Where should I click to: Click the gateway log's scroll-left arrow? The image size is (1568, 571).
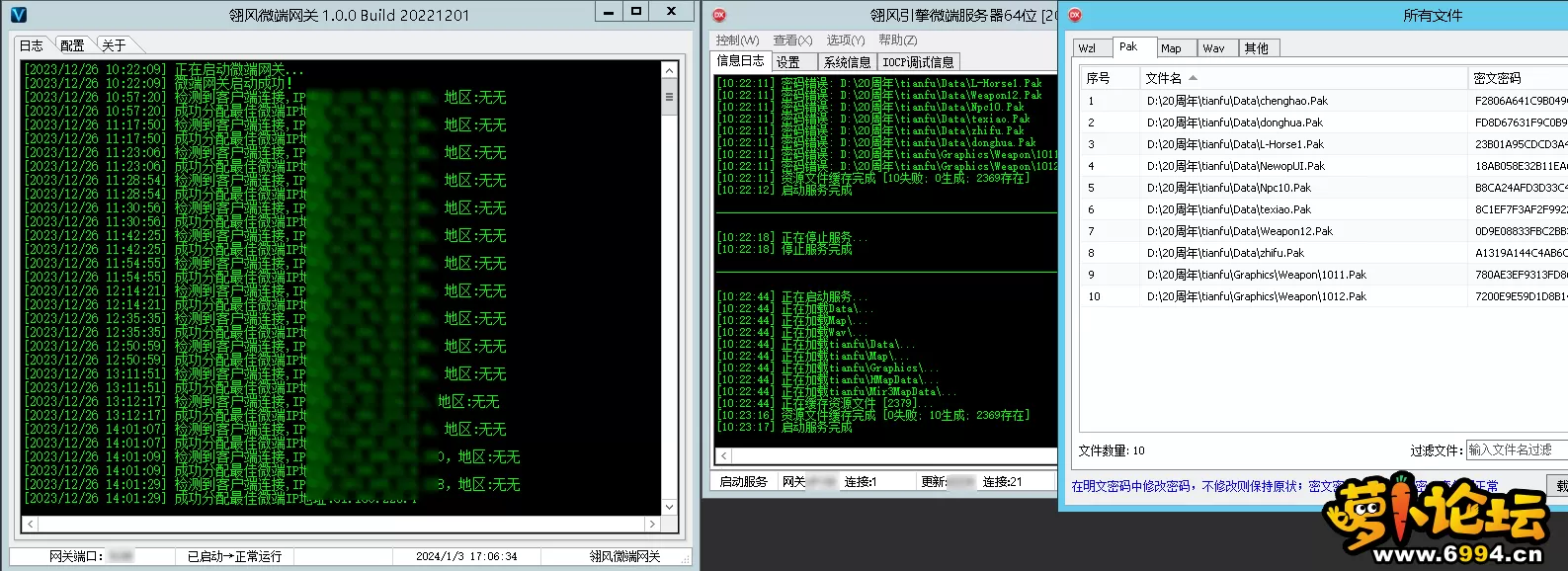(30, 524)
